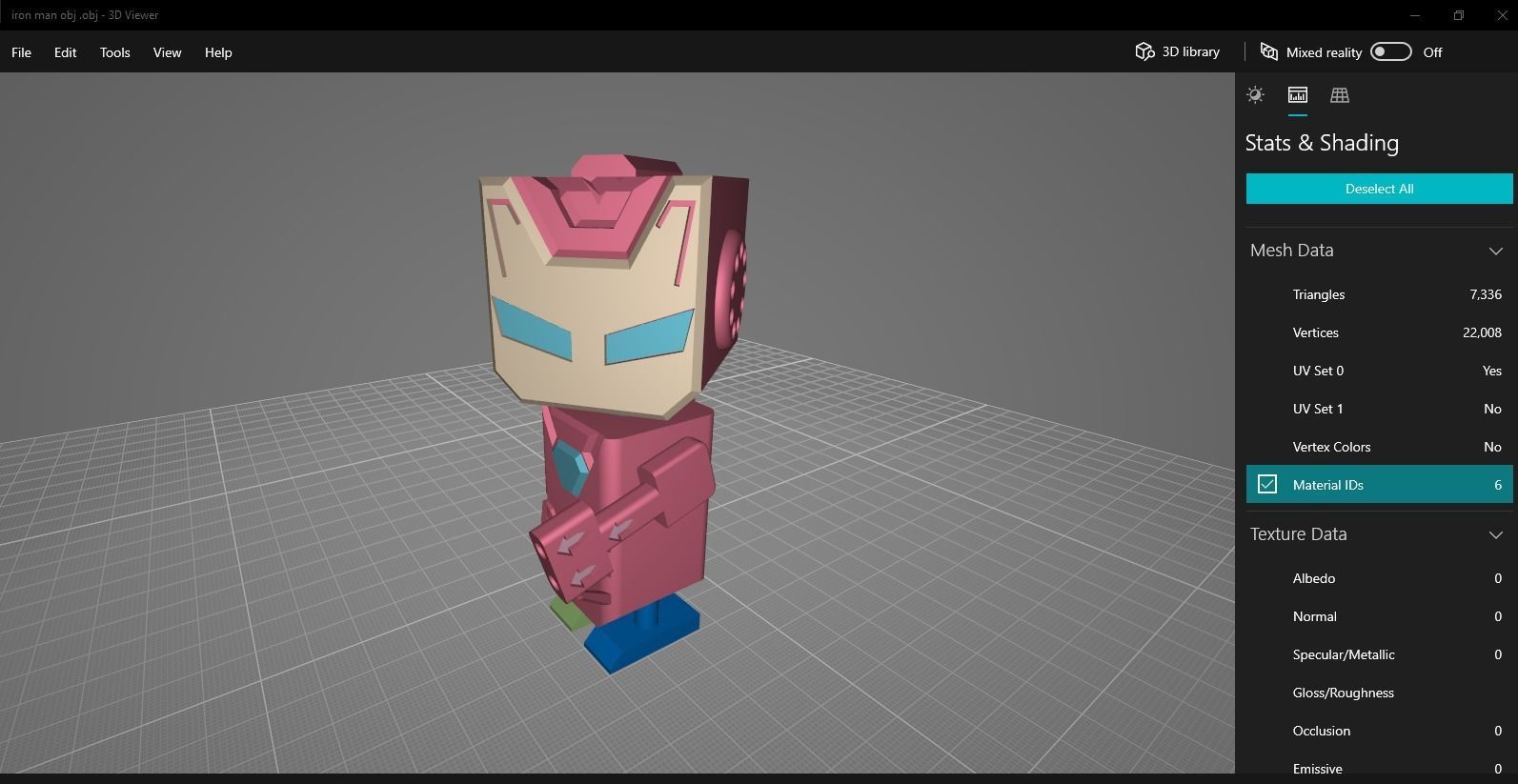Collapse the Texture Data section
The width and height of the screenshot is (1518, 784).
(1495, 534)
